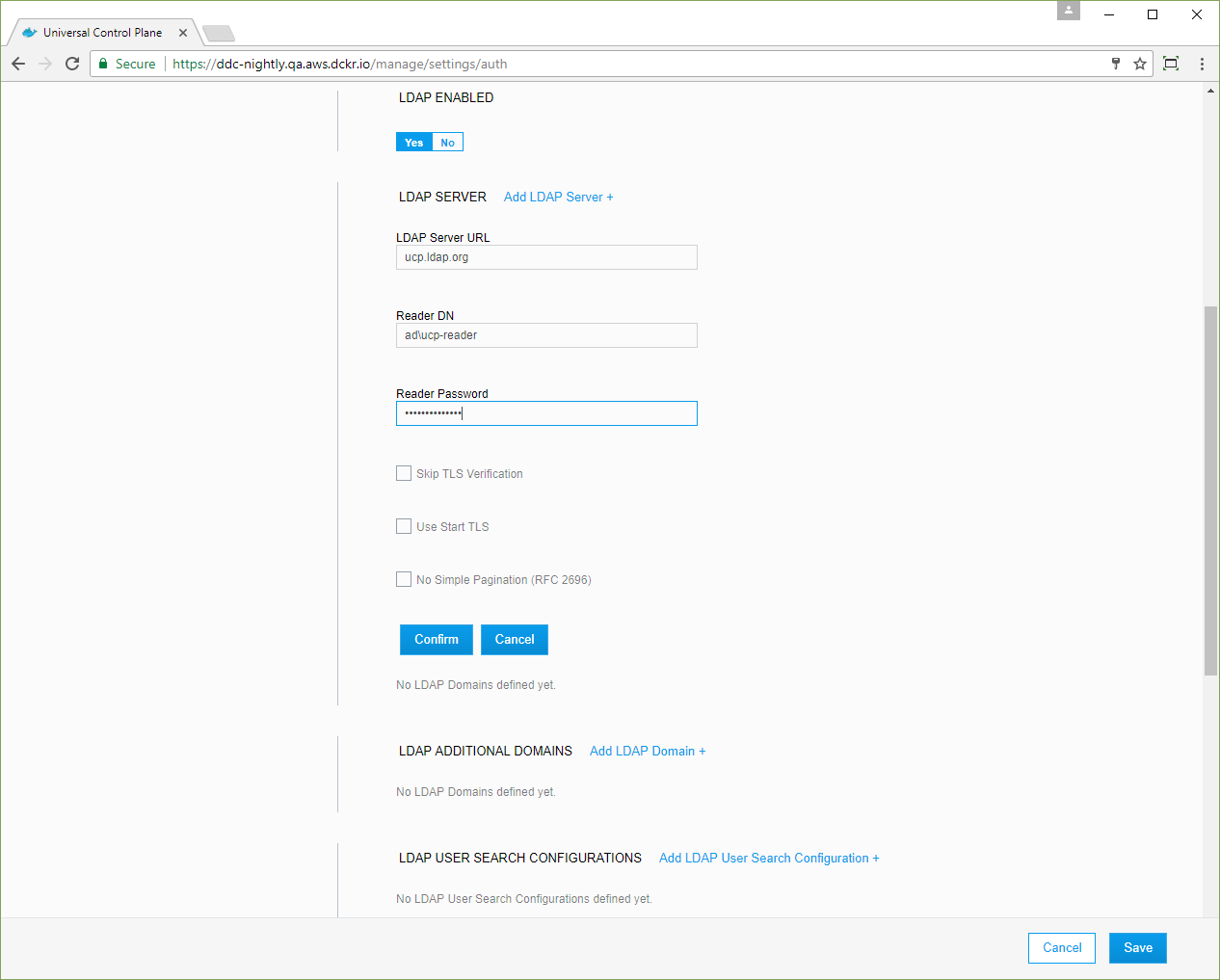1220x980 pixels.
Task: Click the green Secure padlock icon
Action: pyautogui.click(x=103, y=64)
